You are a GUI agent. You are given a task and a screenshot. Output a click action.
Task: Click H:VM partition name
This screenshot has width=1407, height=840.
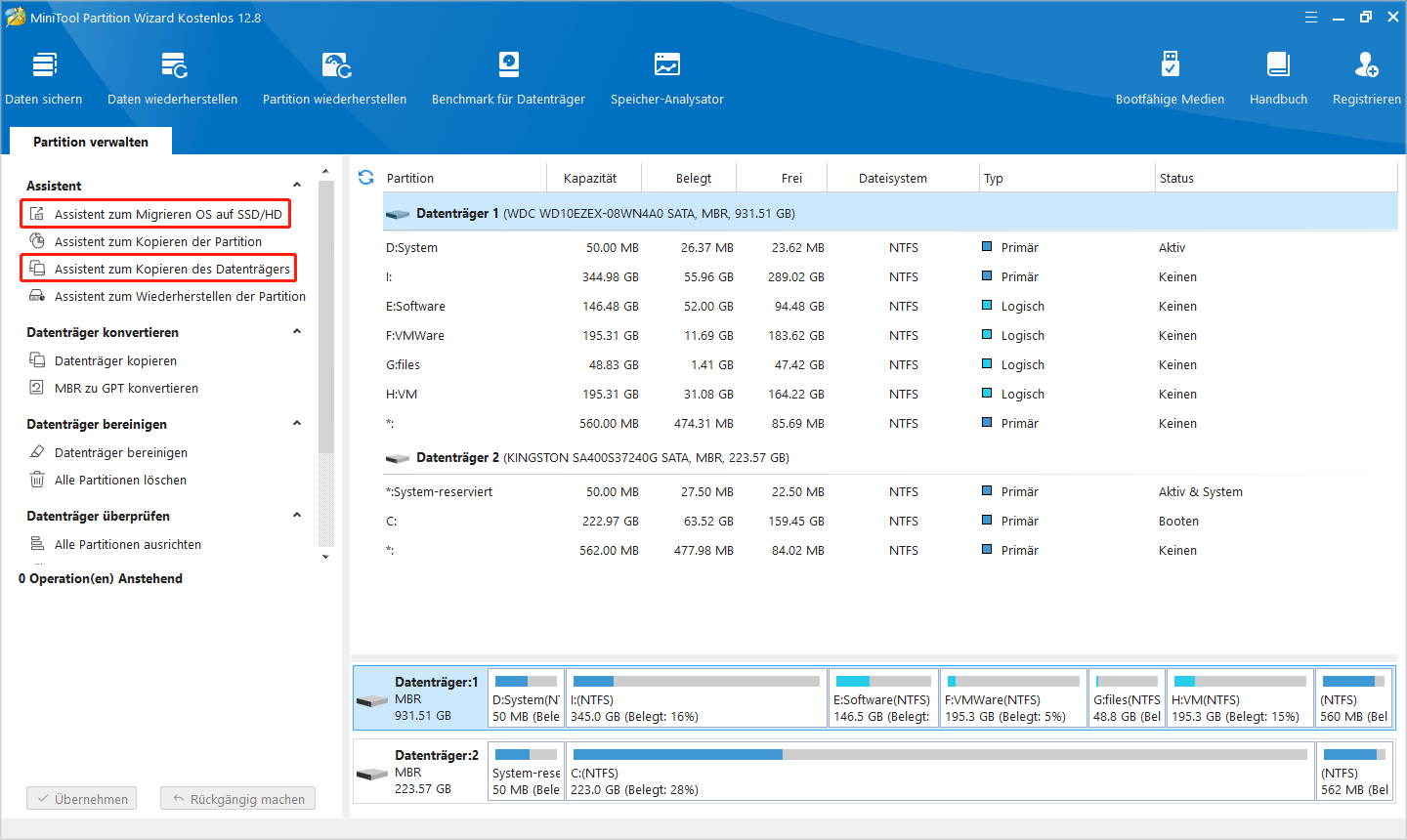pos(401,395)
